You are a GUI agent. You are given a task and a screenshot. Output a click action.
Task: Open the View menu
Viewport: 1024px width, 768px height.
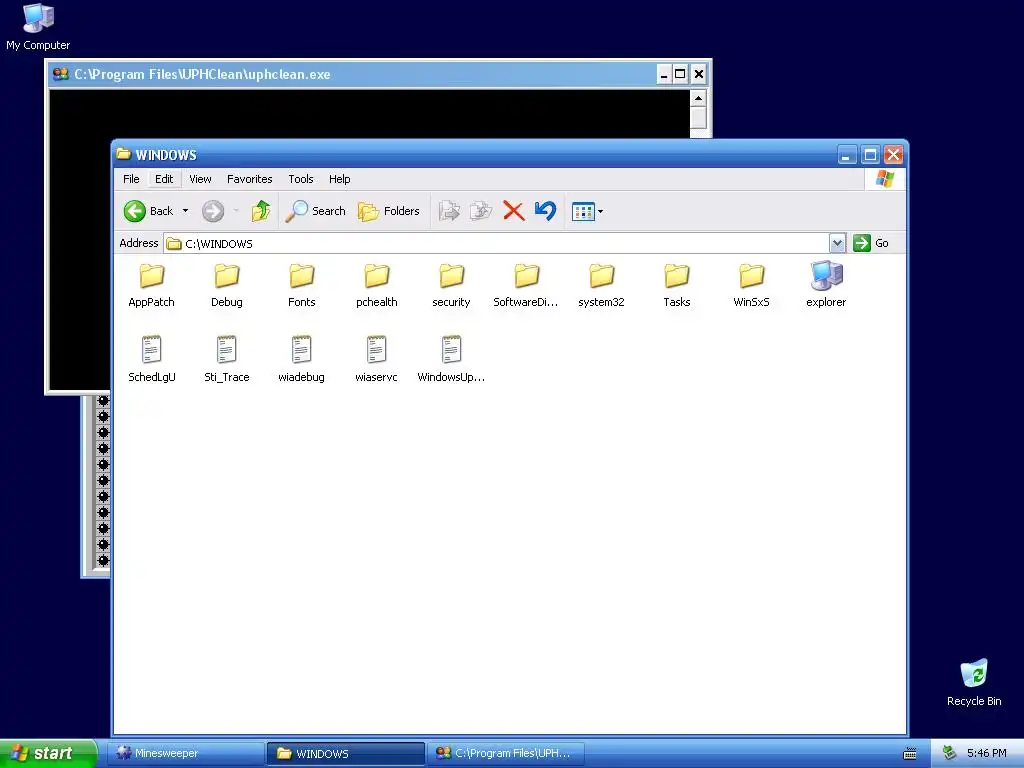point(200,179)
